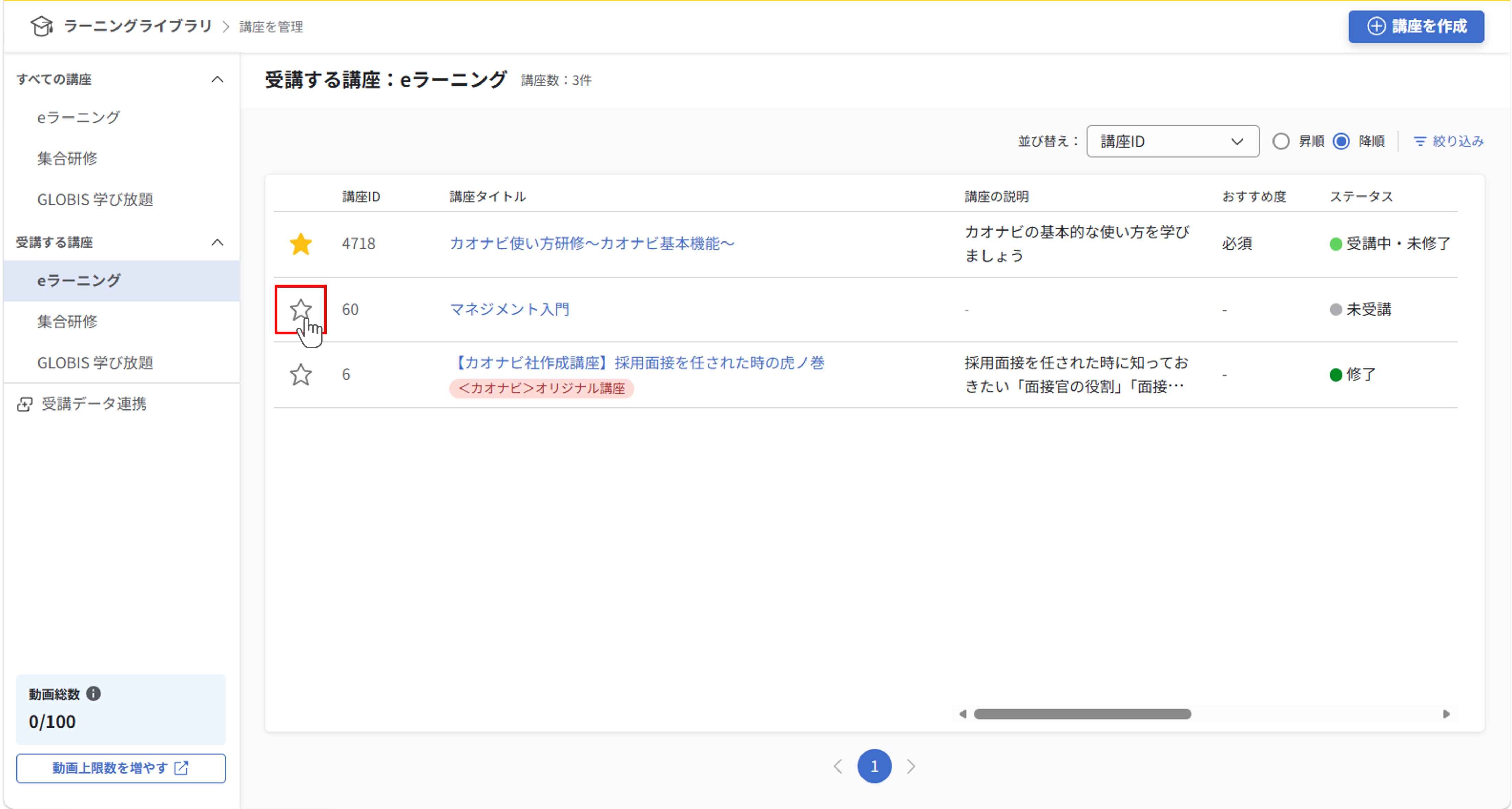
Task: Open 集合研修 under すべての講座
Action: coord(67,158)
